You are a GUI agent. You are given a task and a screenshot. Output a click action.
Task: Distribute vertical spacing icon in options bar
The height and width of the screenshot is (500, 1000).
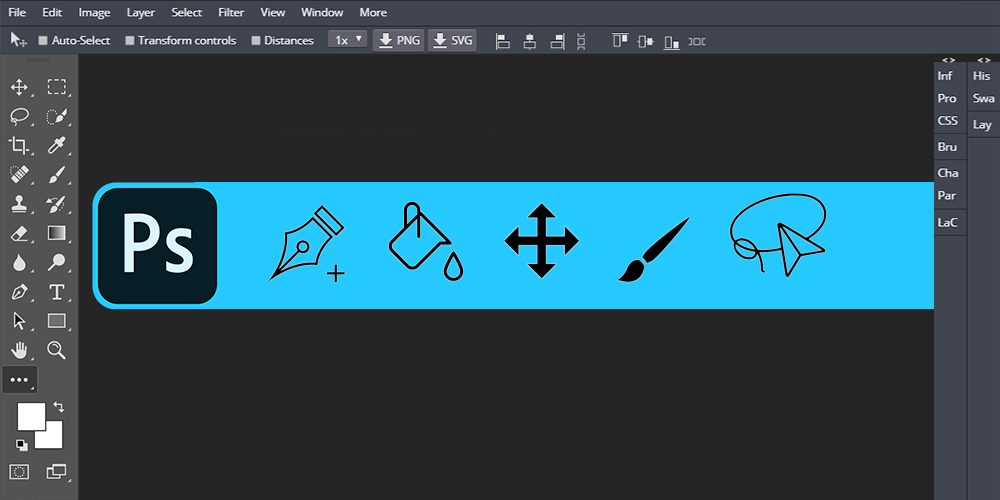pyautogui.click(x=581, y=41)
